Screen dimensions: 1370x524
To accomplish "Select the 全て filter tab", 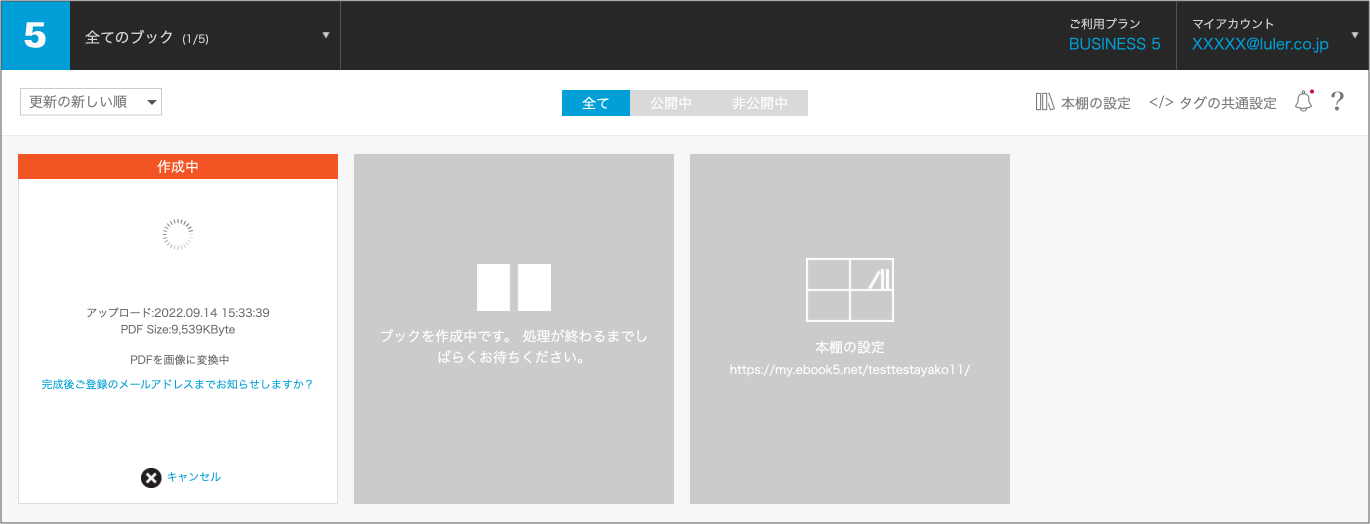I will [596, 103].
